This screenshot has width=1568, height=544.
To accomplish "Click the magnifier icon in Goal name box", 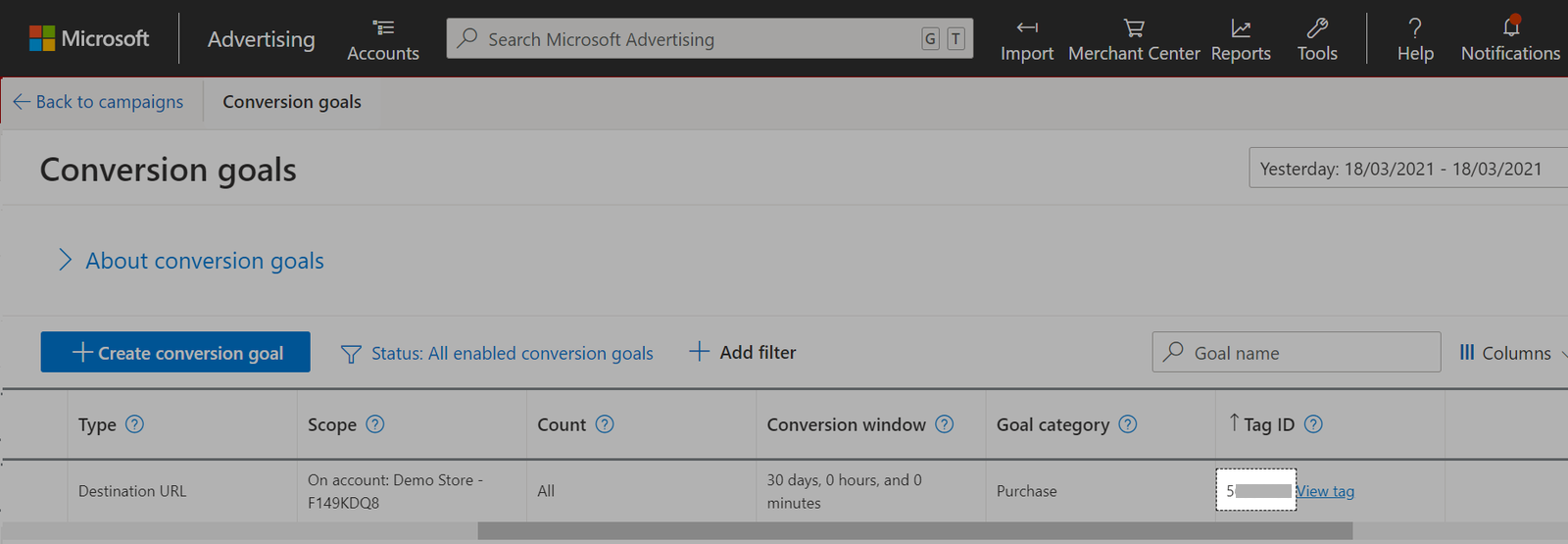I will click(x=1173, y=352).
